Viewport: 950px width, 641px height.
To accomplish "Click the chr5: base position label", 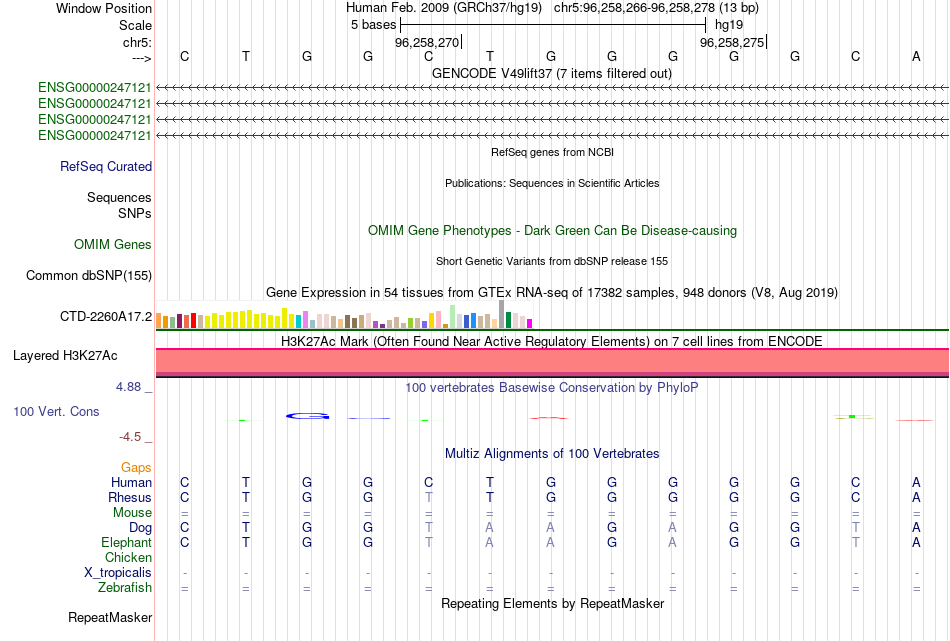I will tap(137, 42).
